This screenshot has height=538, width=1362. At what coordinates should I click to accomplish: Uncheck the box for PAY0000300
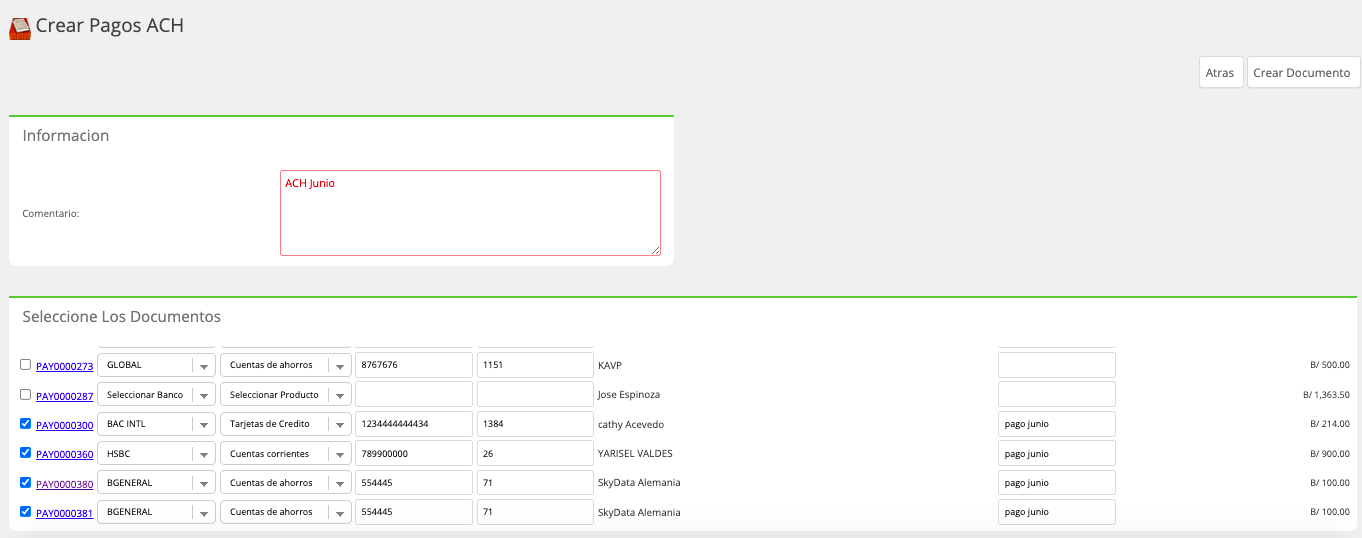pyautogui.click(x=26, y=423)
